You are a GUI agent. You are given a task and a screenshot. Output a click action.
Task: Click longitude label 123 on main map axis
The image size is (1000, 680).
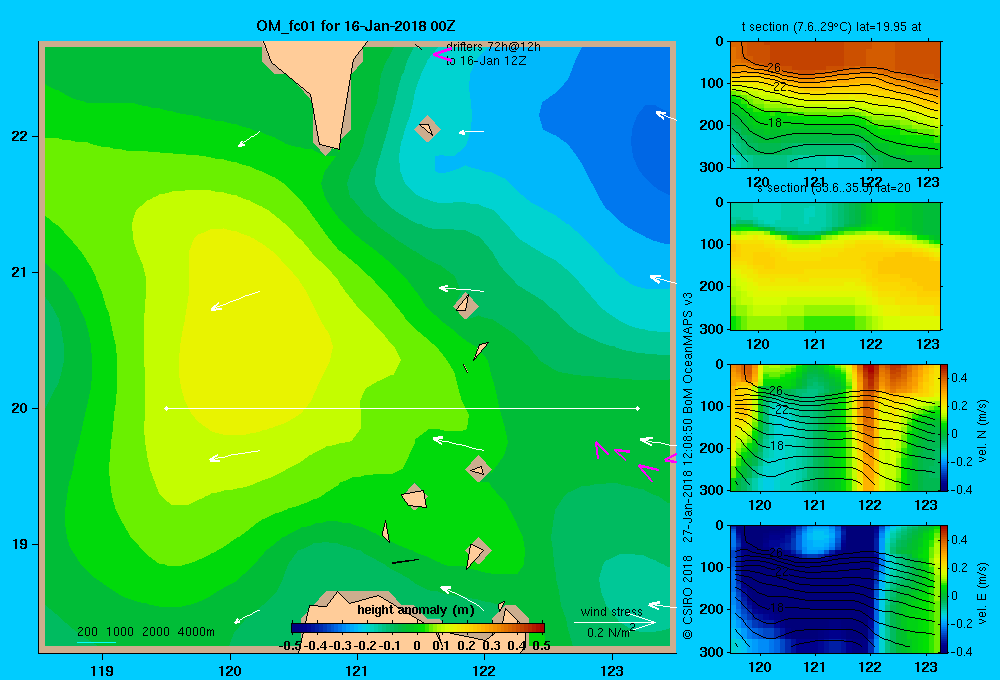612,670
